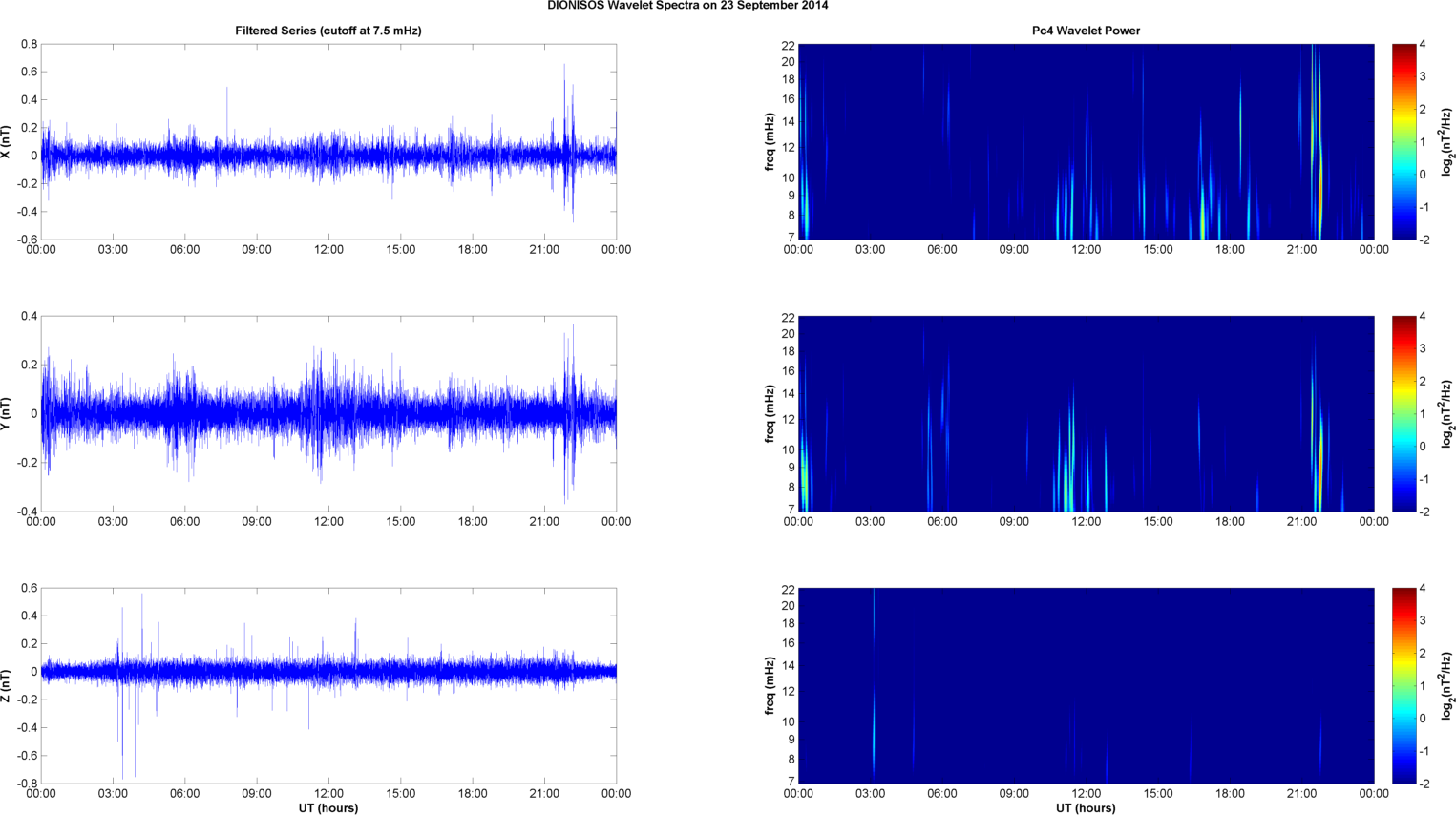Click the -0.6 tick on X plot axis
1456x815 pixels.
(x=27, y=240)
